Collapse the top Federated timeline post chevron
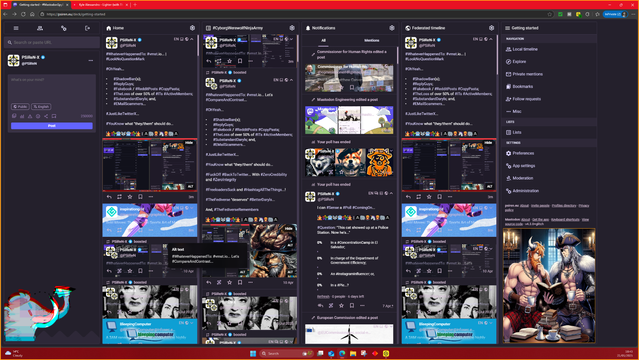639x360 pixels. click(x=491, y=39)
